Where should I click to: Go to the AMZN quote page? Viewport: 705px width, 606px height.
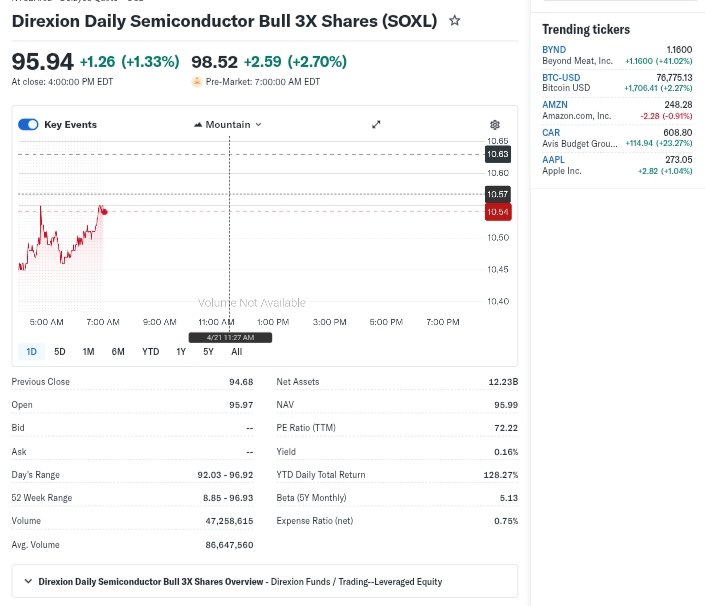pyautogui.click(x=555, y=104)
